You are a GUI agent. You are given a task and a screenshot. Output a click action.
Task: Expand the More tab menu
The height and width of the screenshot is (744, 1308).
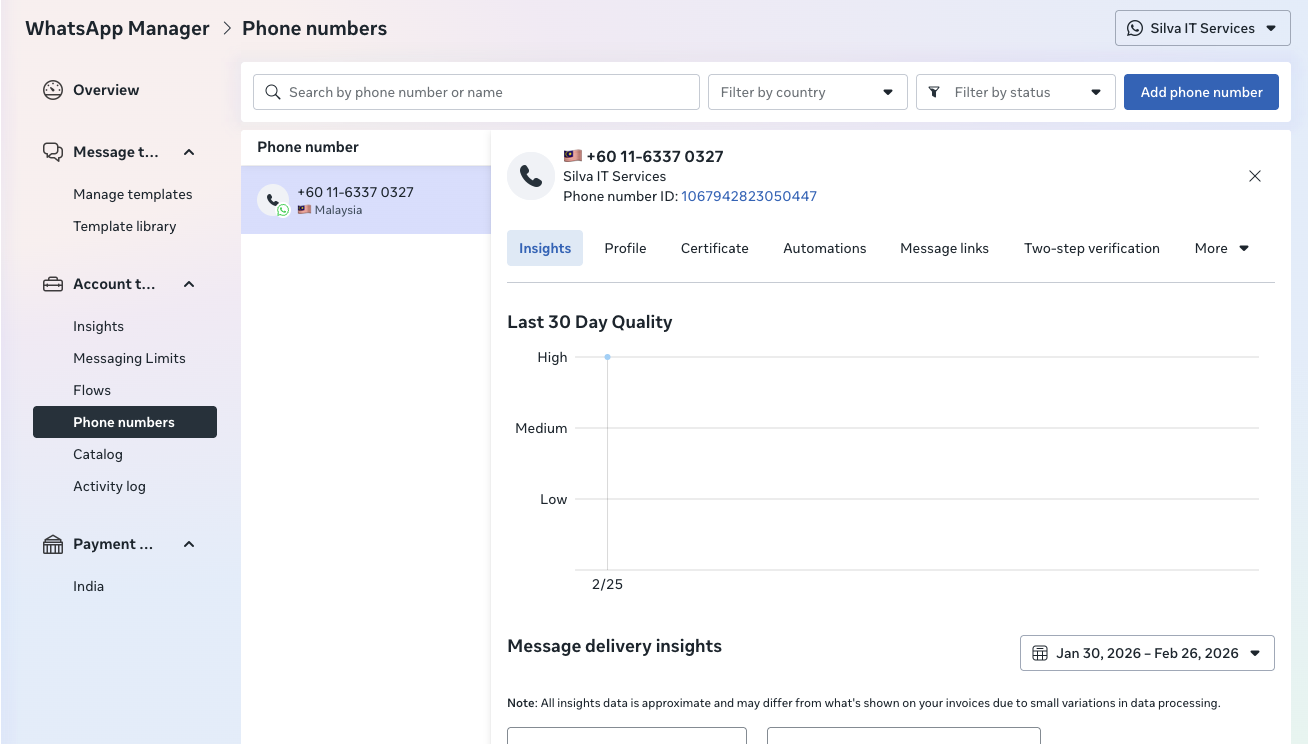tap(1221, 248)
